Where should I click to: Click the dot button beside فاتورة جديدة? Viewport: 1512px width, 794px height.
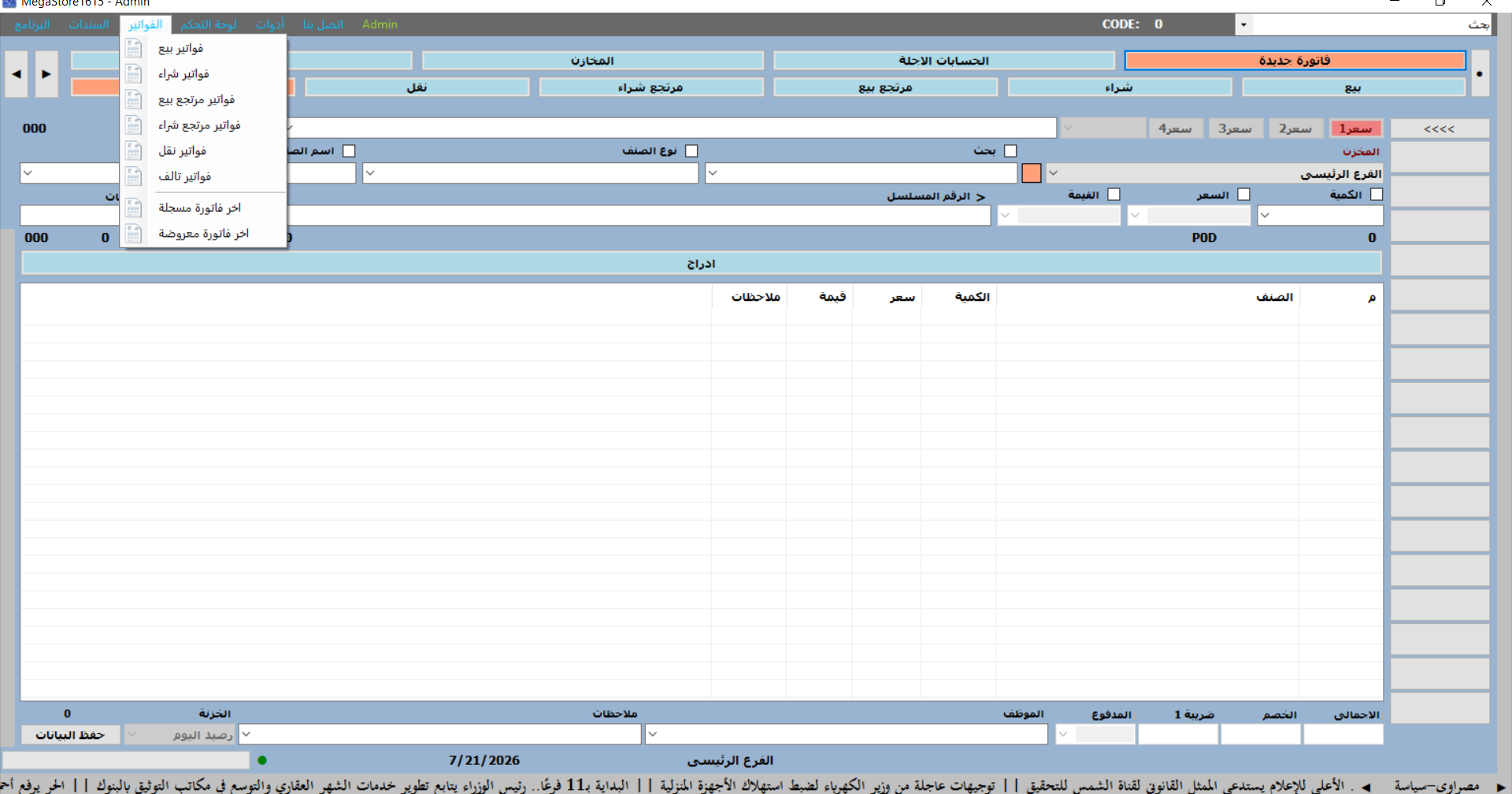[x=1480, y=74]
